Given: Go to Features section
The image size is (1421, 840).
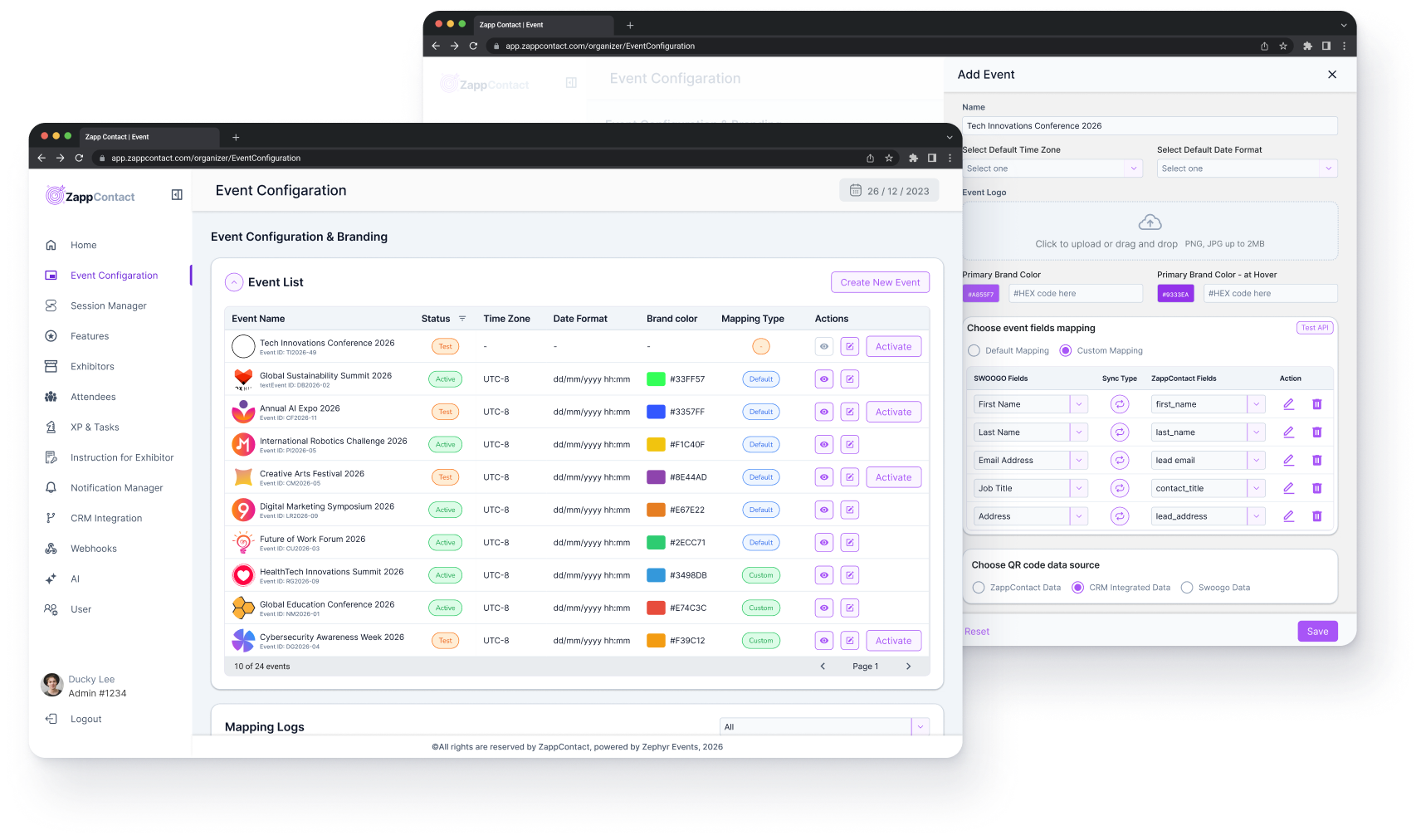Looking at the screenshot, I should pos(90,336).
